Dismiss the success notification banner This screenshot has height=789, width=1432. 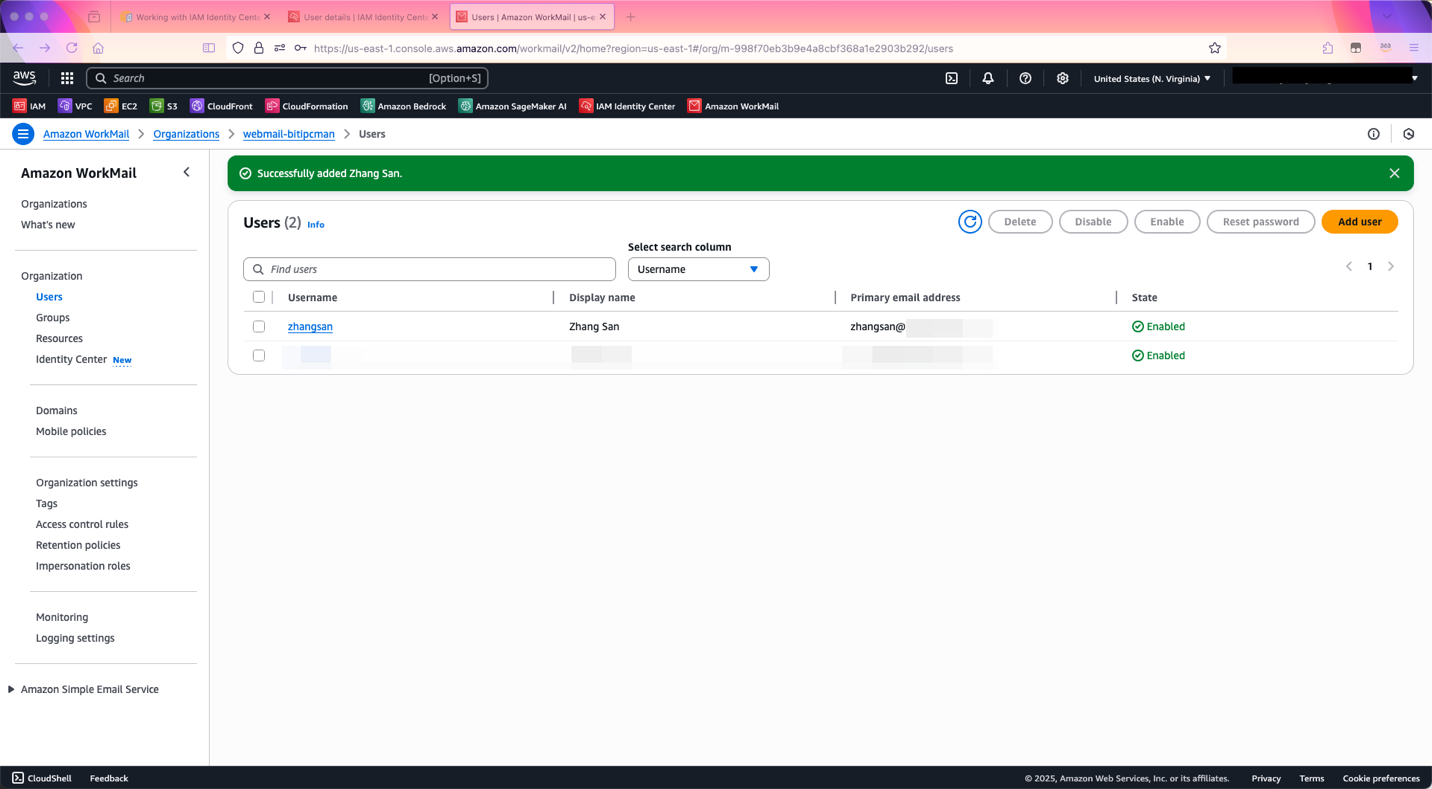pos(1394,173)
